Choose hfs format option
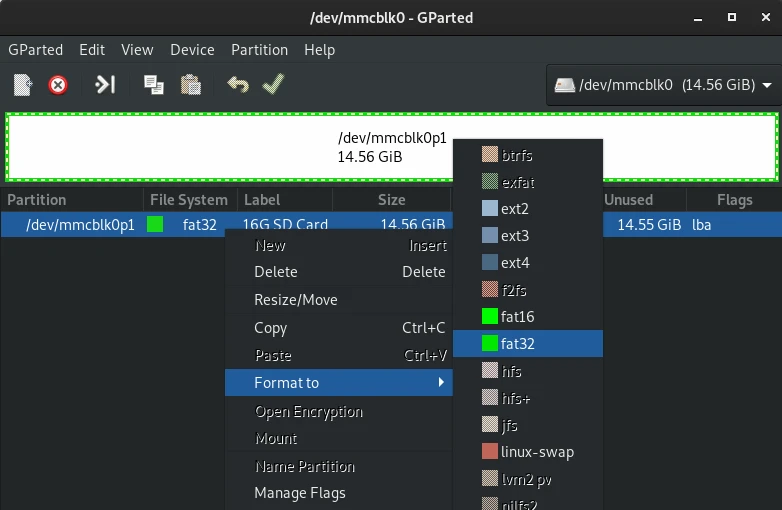 pyautogui.click(x=528, y=371)
